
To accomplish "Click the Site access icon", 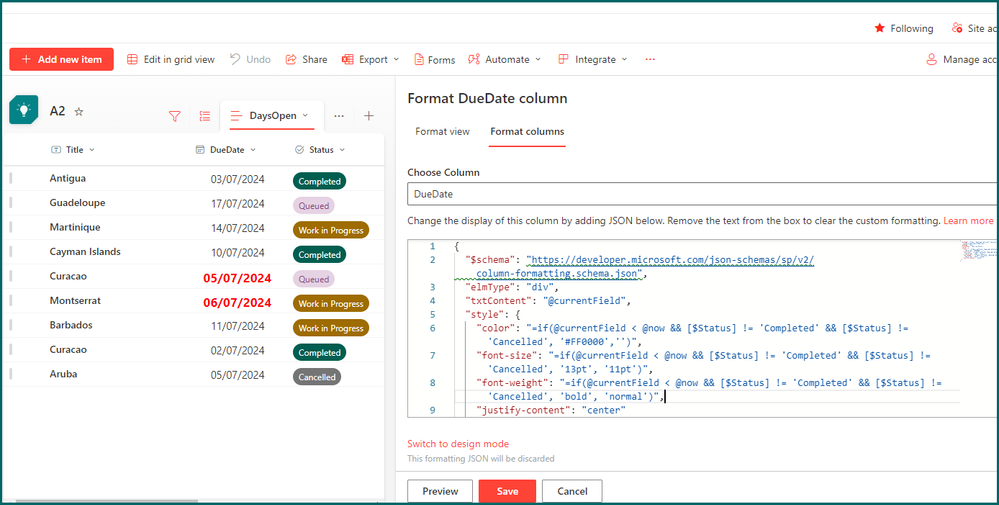I will tap(957, 28).
